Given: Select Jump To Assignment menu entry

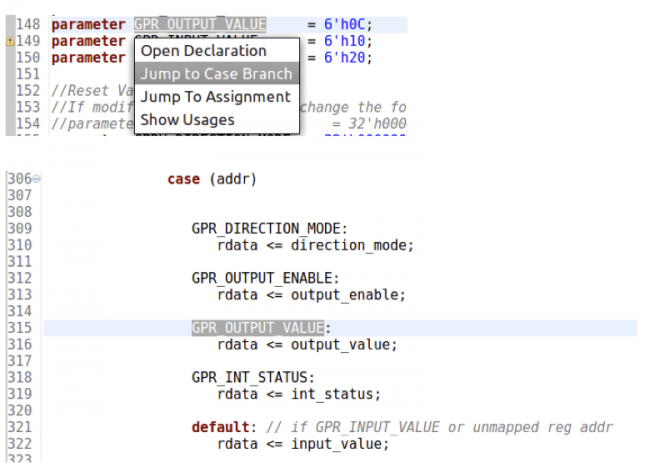Looking at the screenshot, I should tap(216, 97).
